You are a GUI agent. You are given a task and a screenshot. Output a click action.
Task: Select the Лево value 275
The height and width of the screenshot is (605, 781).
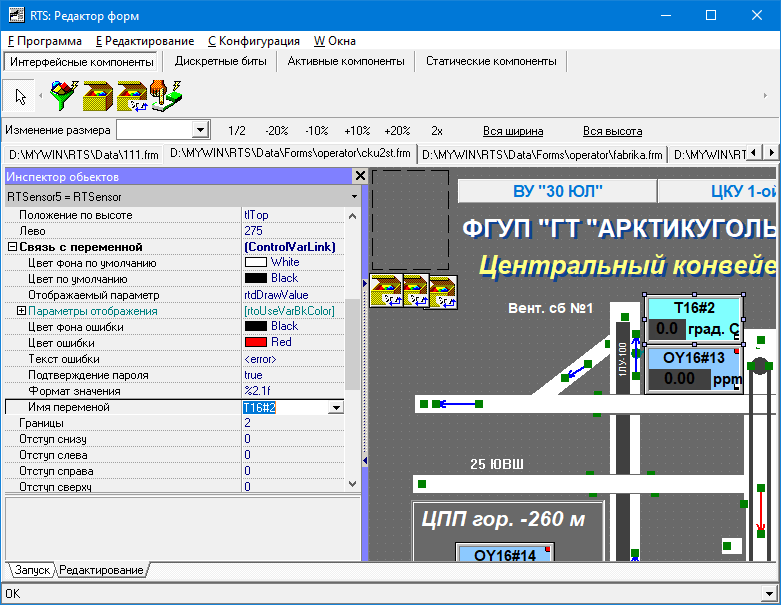tap(293, 231)
